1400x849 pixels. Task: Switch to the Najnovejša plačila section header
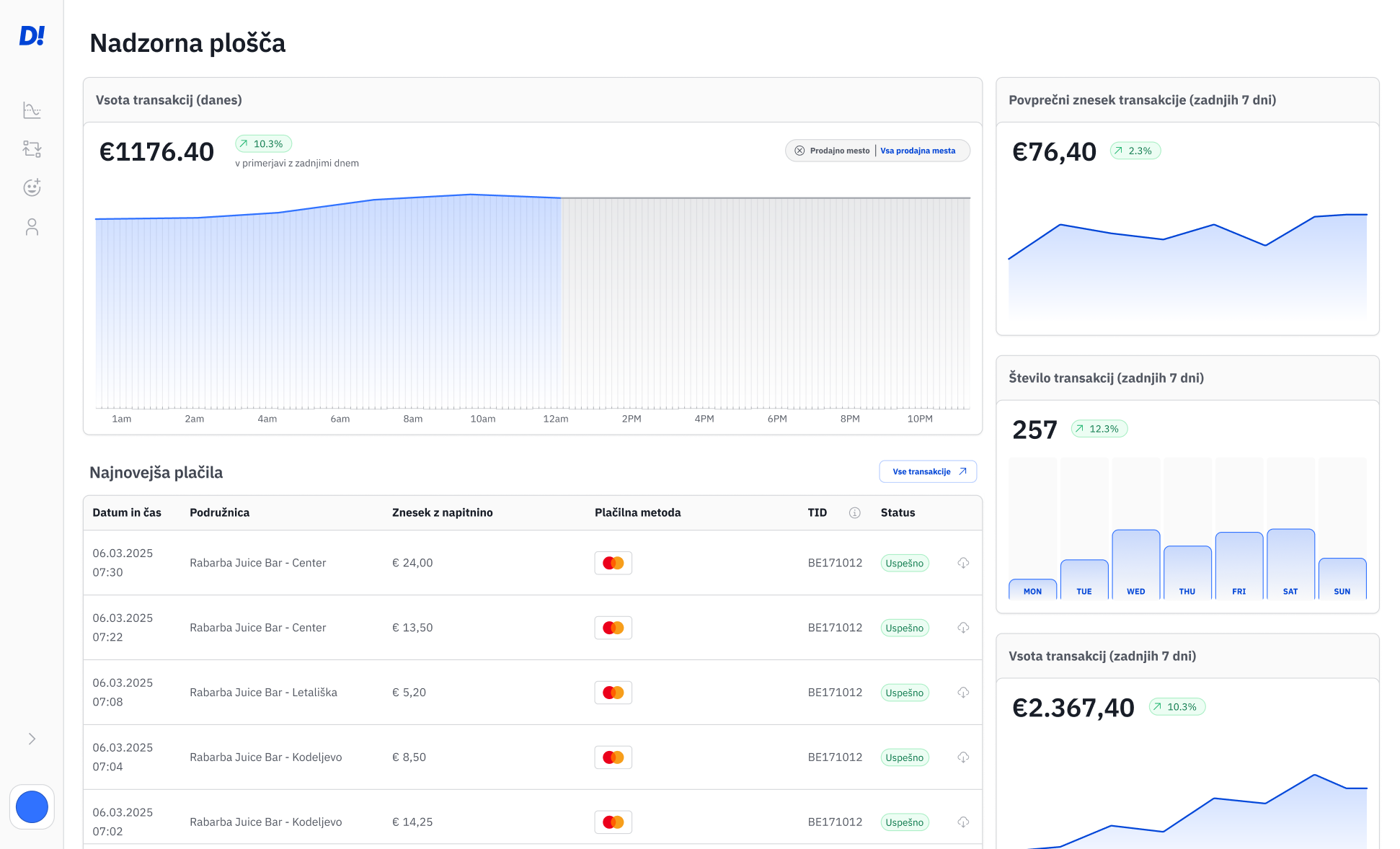(156, 472)
